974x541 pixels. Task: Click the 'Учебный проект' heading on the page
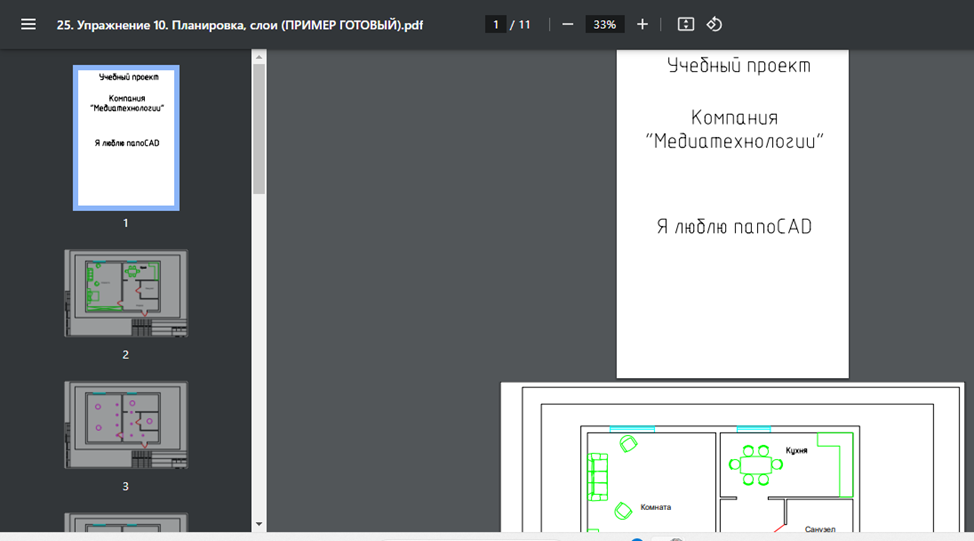738,66
